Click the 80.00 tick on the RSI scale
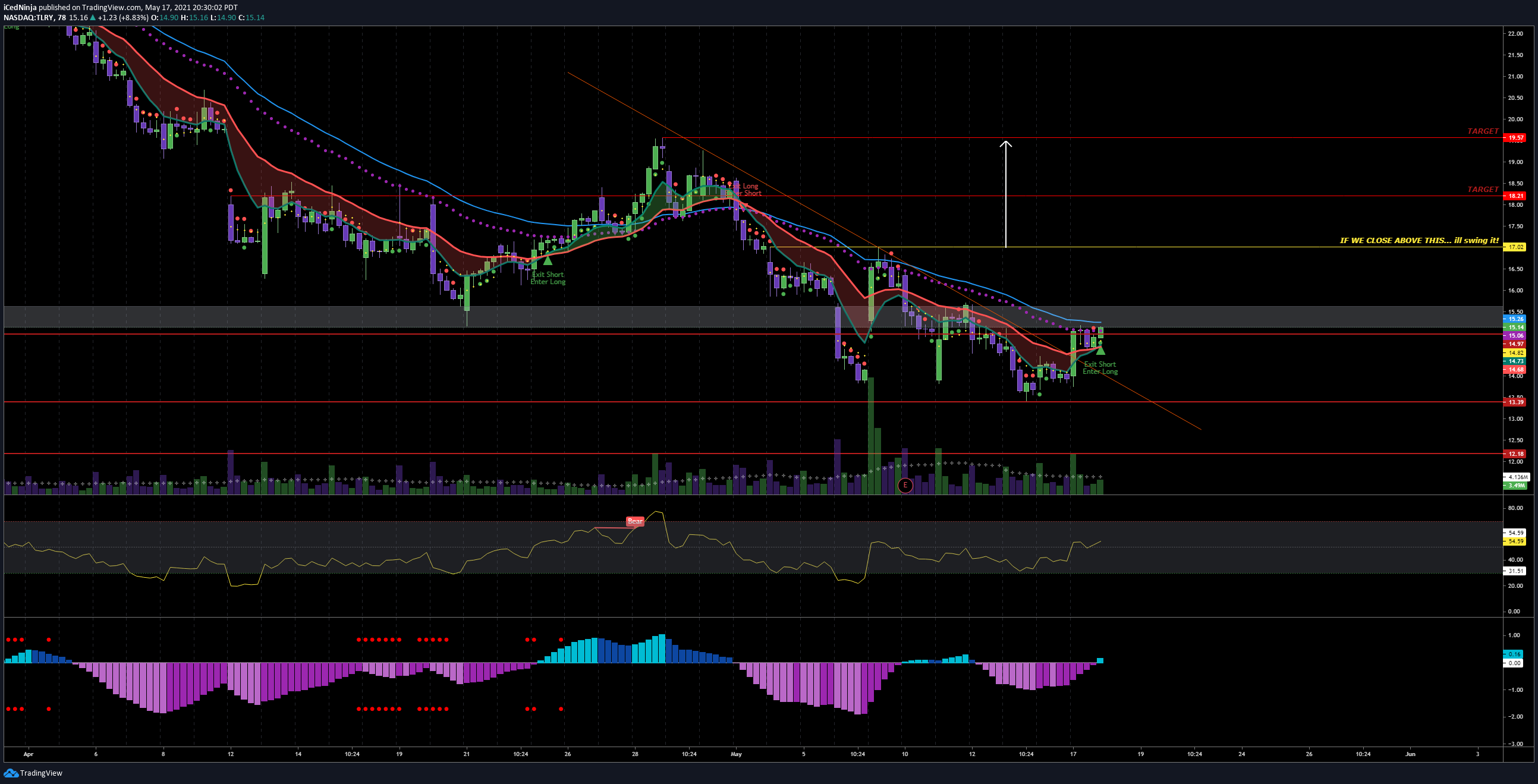 click(x=1515, y=508)
